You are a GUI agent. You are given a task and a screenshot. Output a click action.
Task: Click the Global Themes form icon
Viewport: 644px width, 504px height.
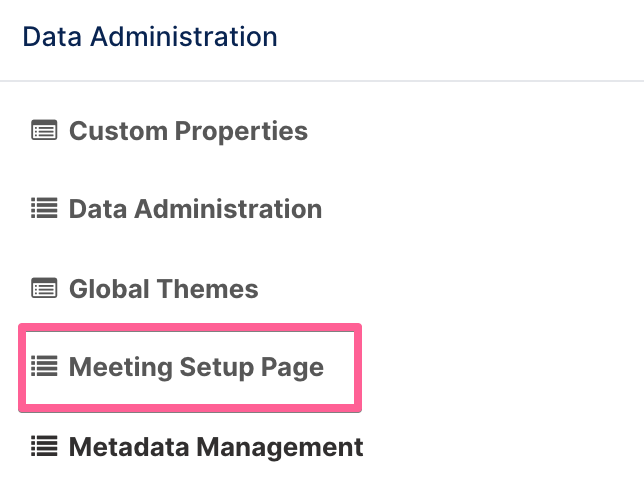coord(44,288)
